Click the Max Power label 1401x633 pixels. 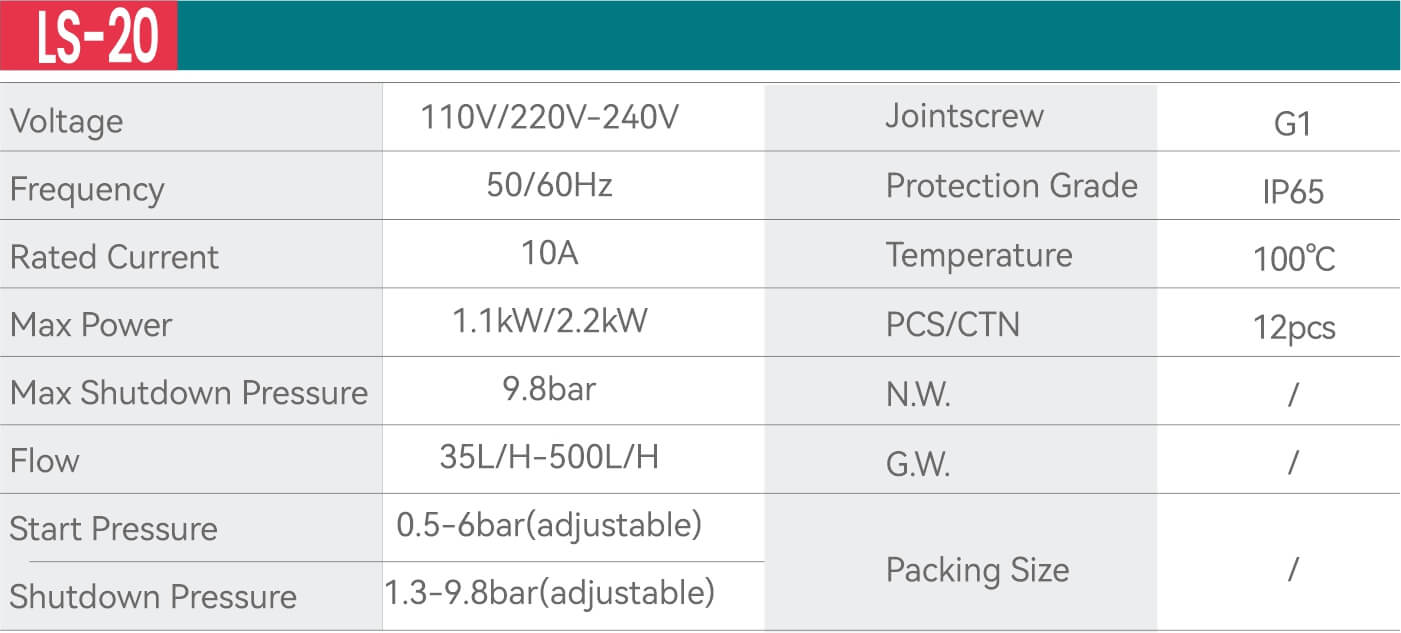[x=91, y=325]
